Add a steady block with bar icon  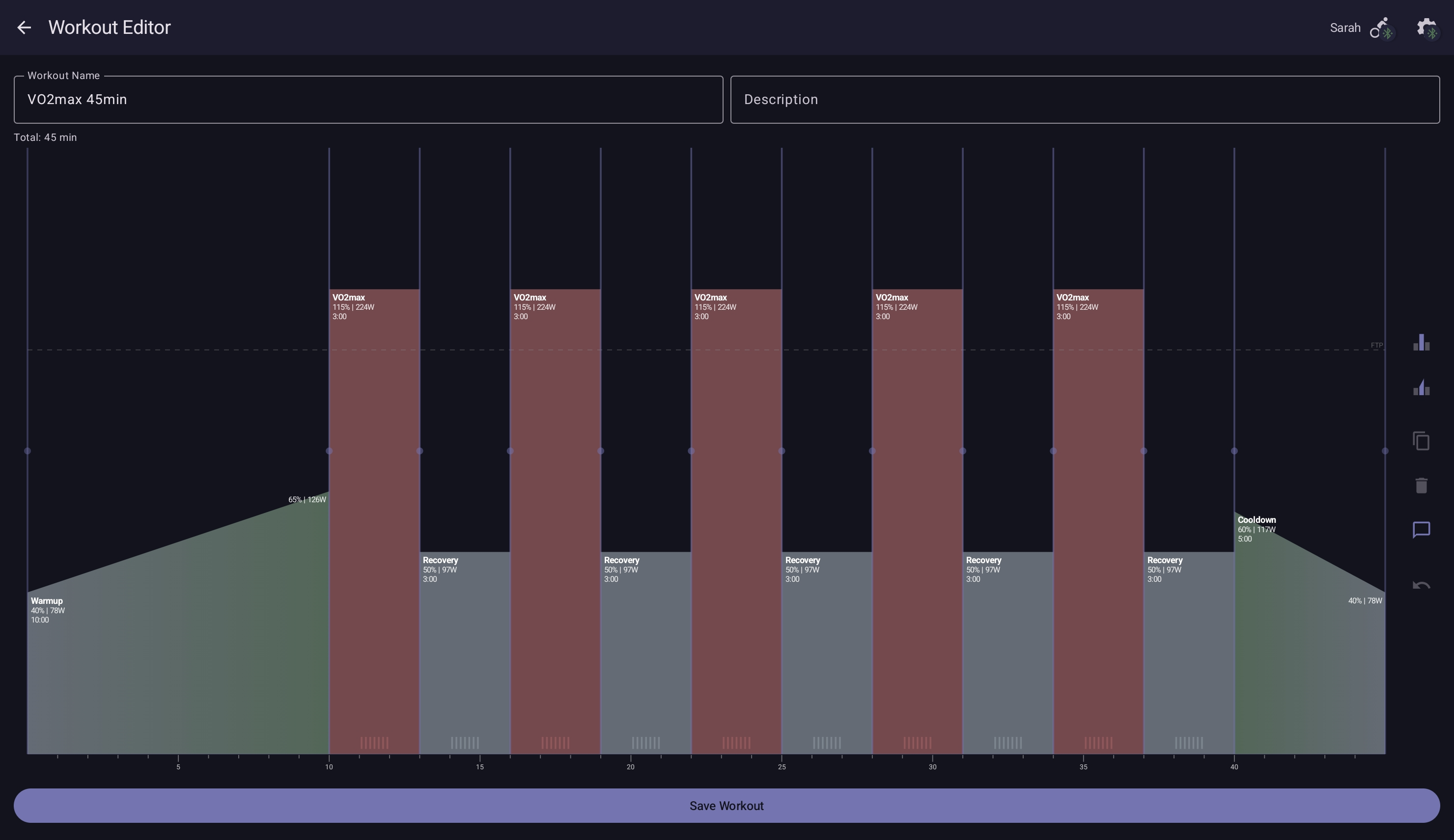tap(1421, 343)
